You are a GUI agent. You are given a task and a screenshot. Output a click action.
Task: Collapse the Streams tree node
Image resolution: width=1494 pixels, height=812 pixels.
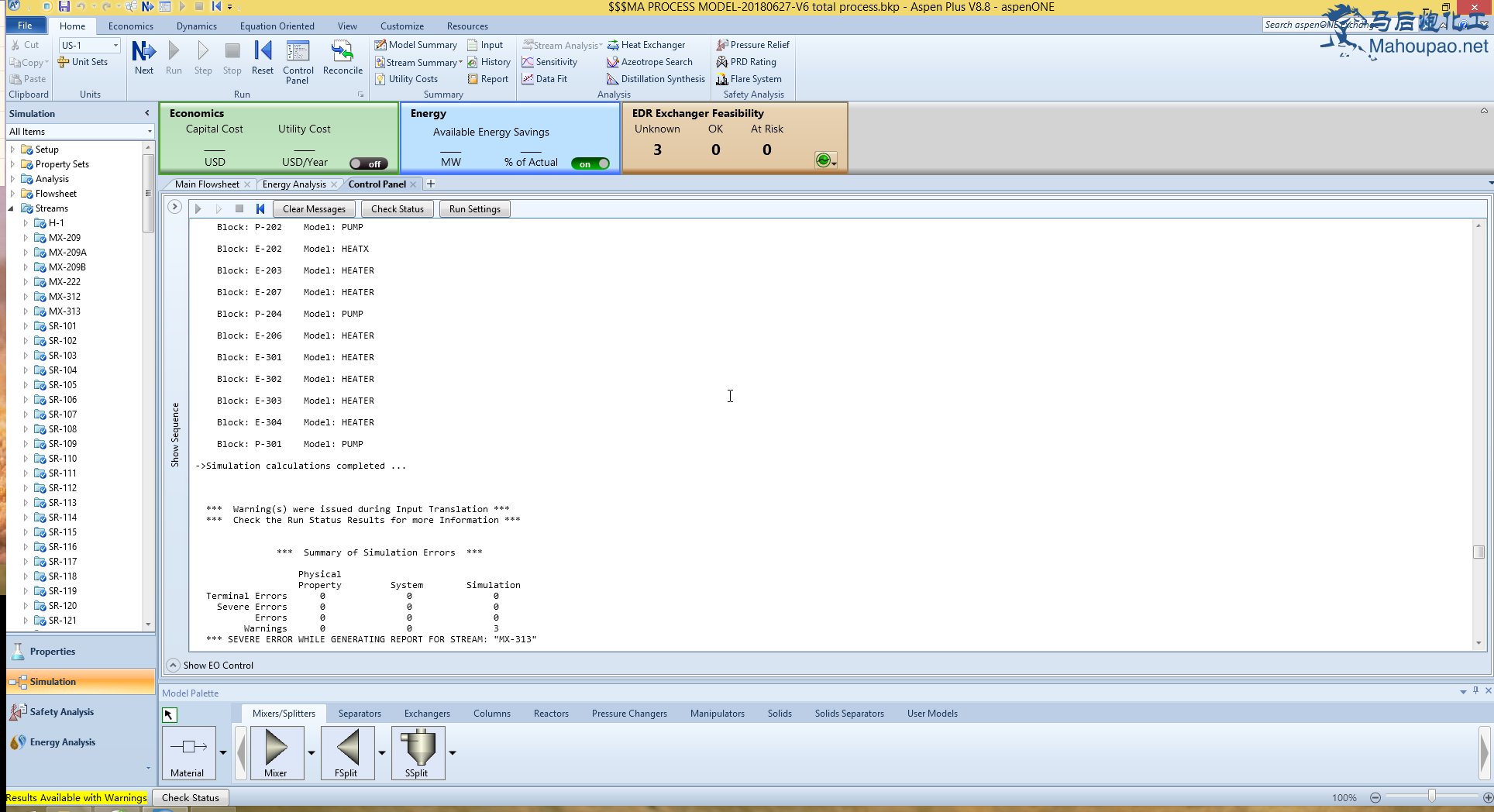12,208
